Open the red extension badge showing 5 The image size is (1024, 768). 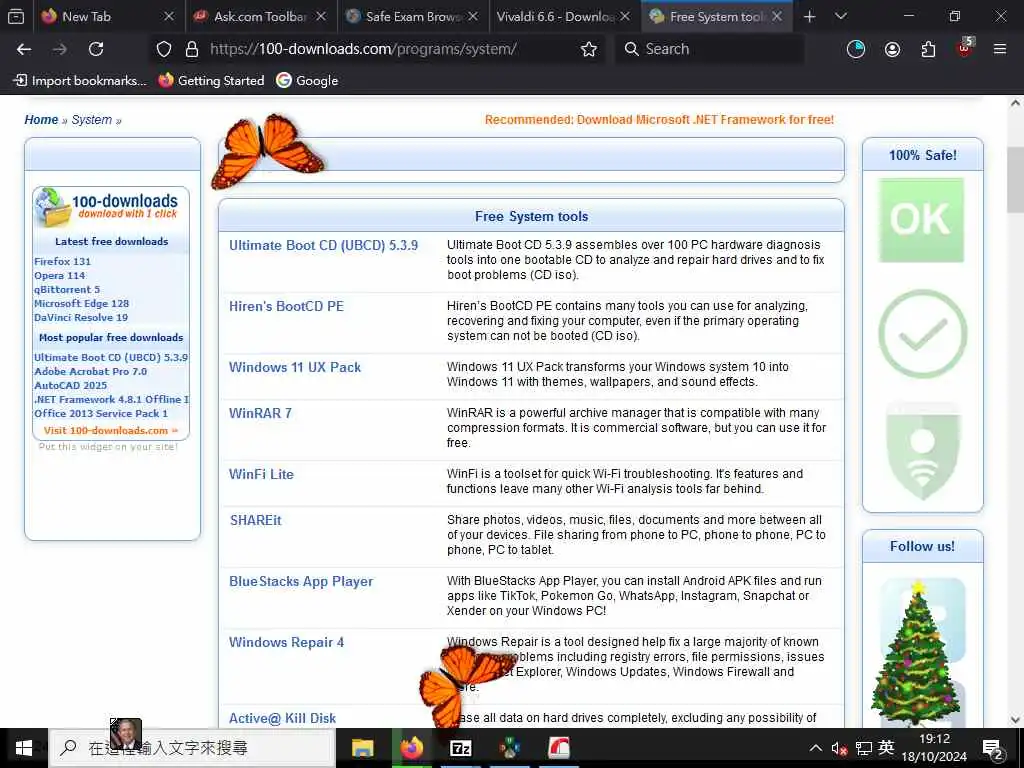tap(965, 47)
